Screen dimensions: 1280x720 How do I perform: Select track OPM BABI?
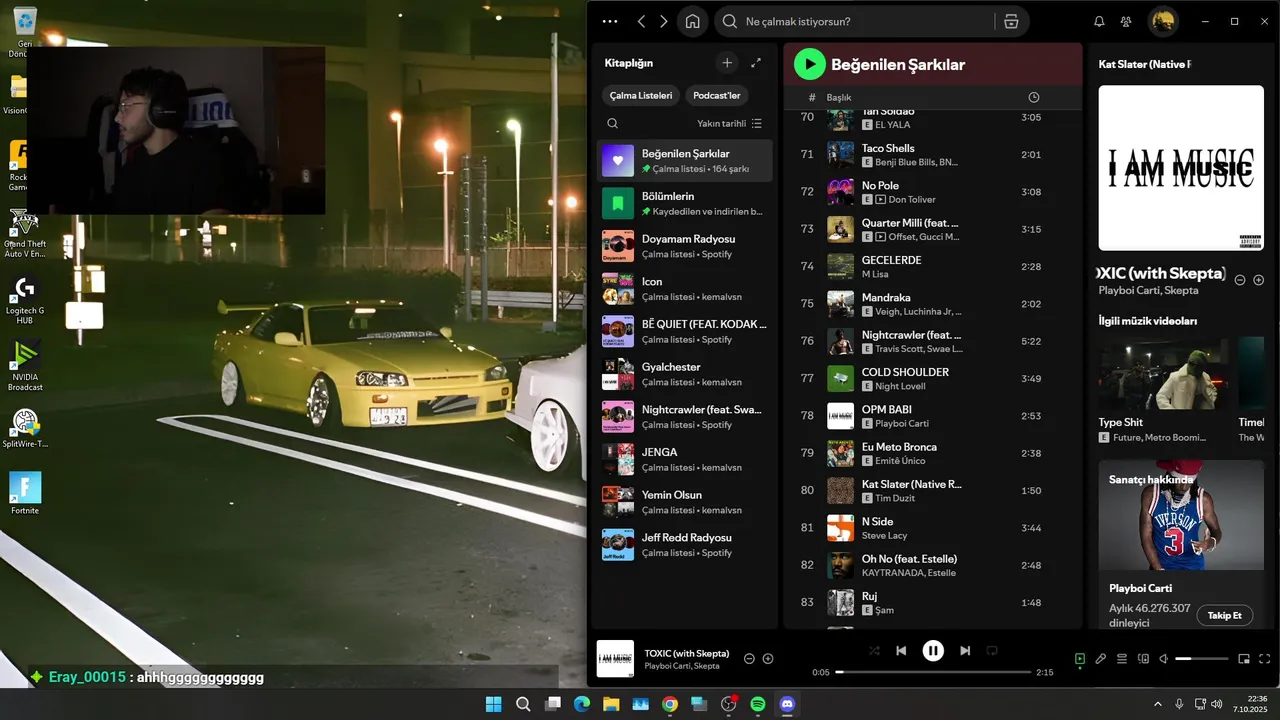coord(932,416)
